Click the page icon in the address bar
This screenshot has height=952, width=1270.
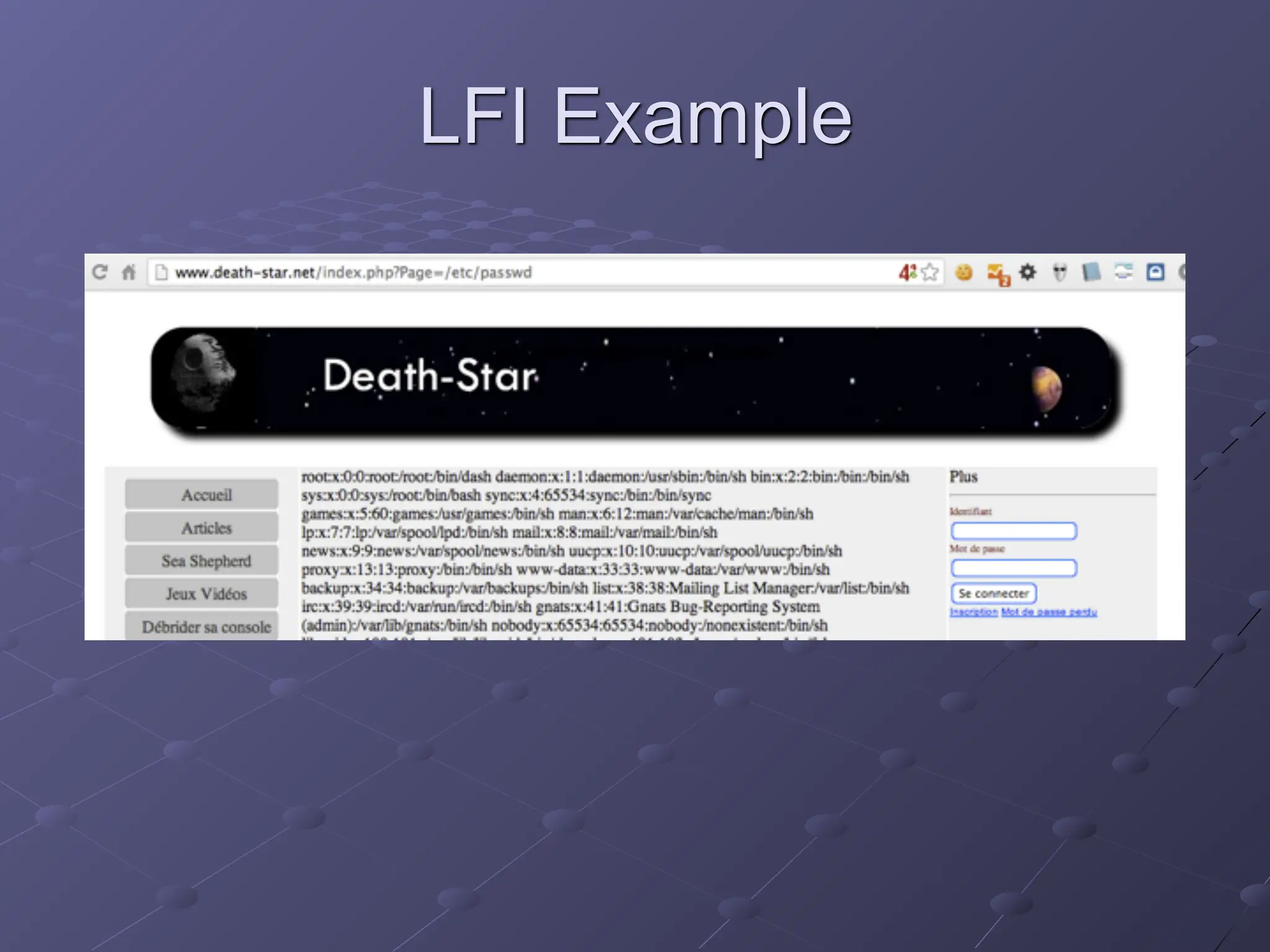(161, 273)
